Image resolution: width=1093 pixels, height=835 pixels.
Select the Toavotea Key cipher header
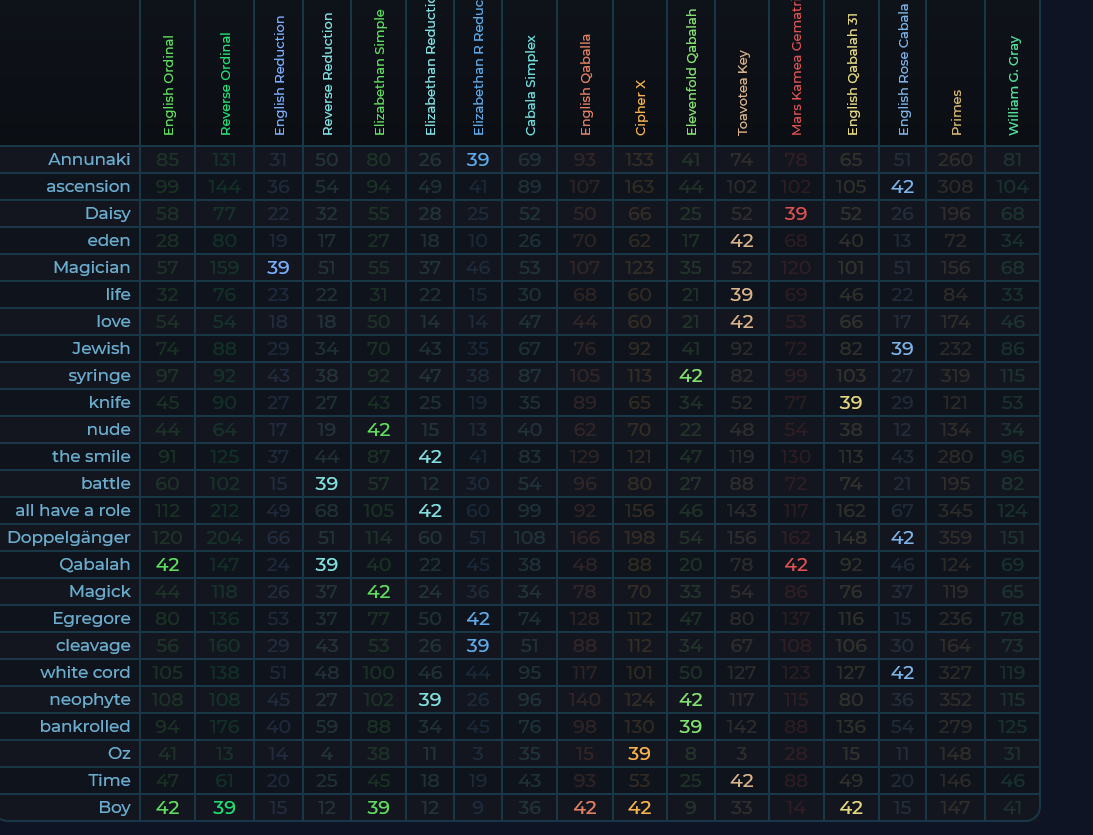[743, 93]
